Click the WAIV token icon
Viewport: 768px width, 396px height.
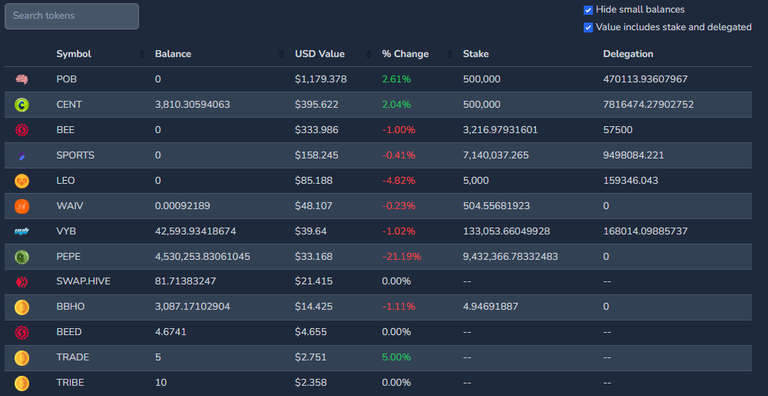tap(22, 206)
